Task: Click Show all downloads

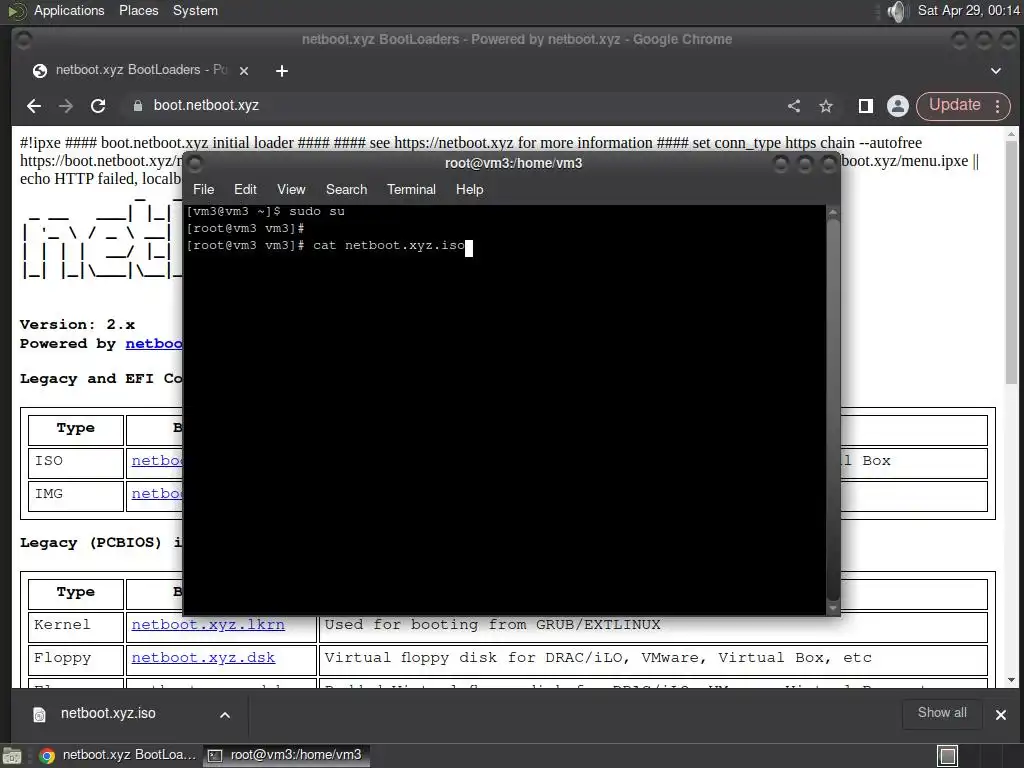Action: coord(942,712)
